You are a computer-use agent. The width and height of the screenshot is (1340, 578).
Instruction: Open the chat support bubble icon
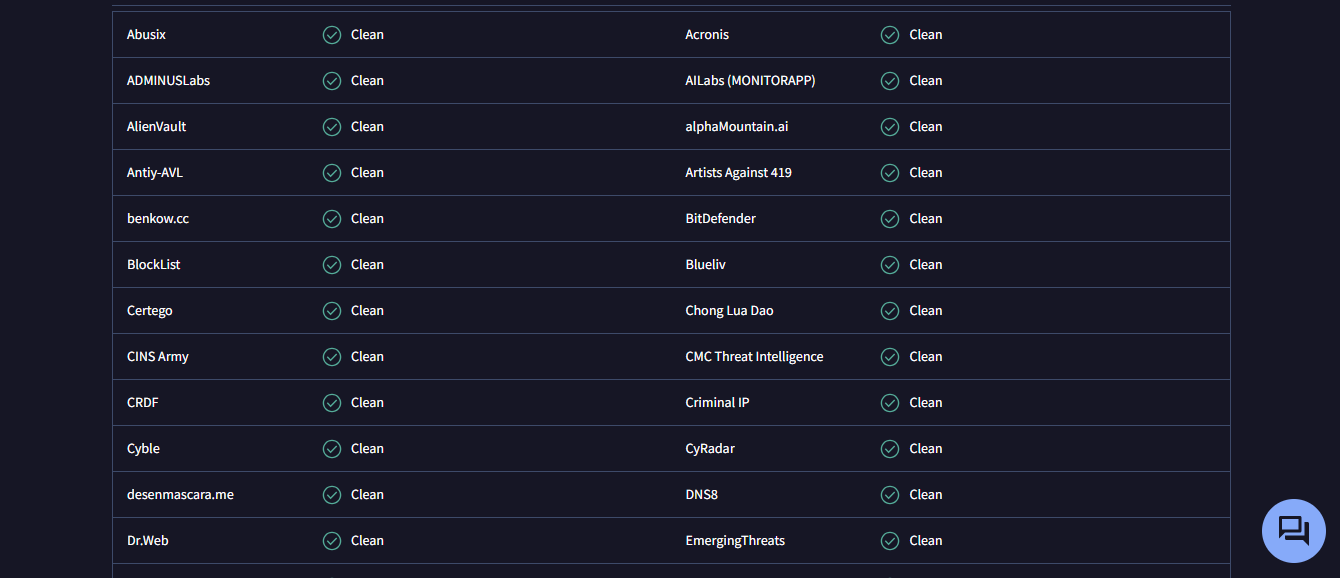click(x=1294, y=530)
